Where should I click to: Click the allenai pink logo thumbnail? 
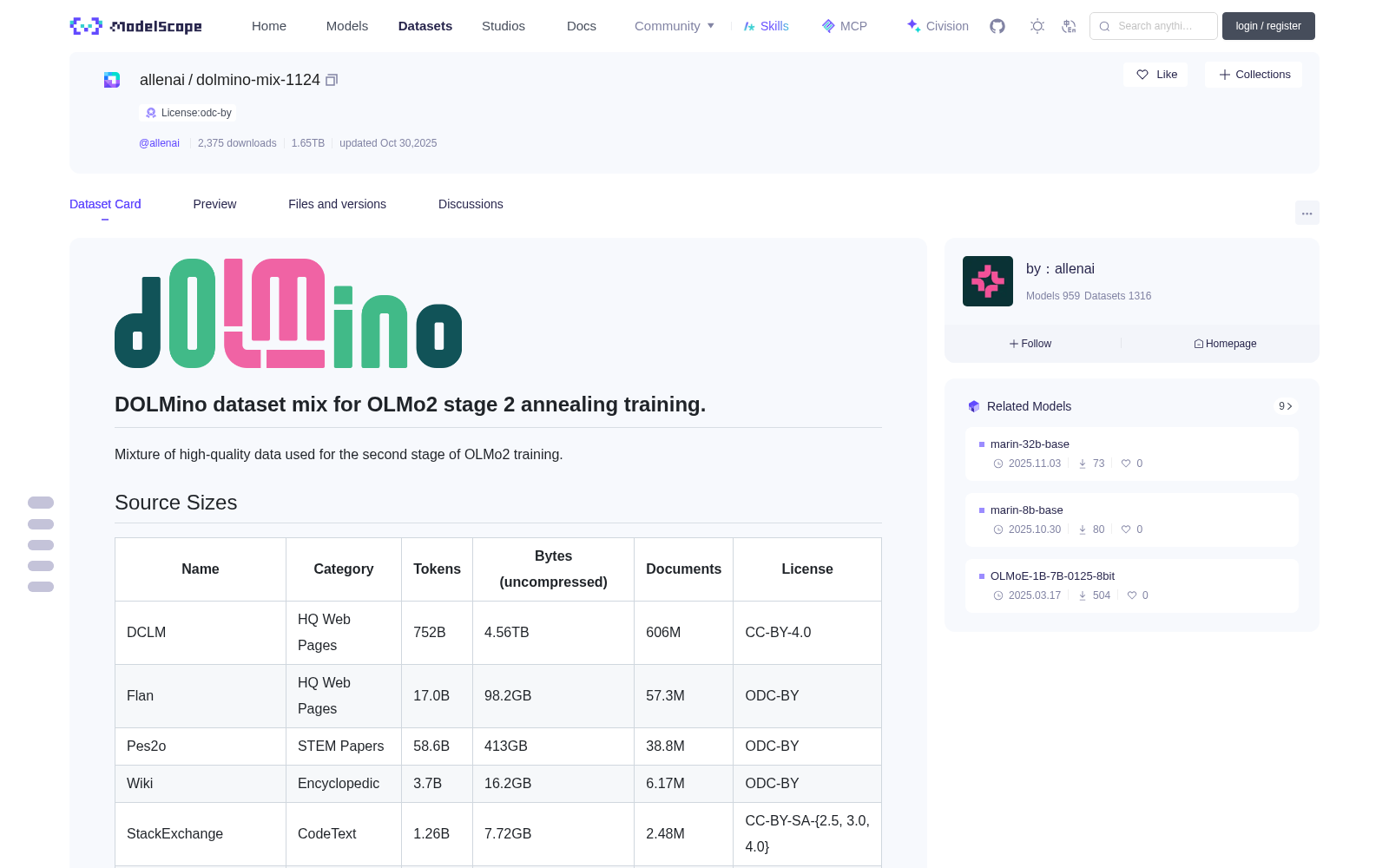[x=988, y=281]
